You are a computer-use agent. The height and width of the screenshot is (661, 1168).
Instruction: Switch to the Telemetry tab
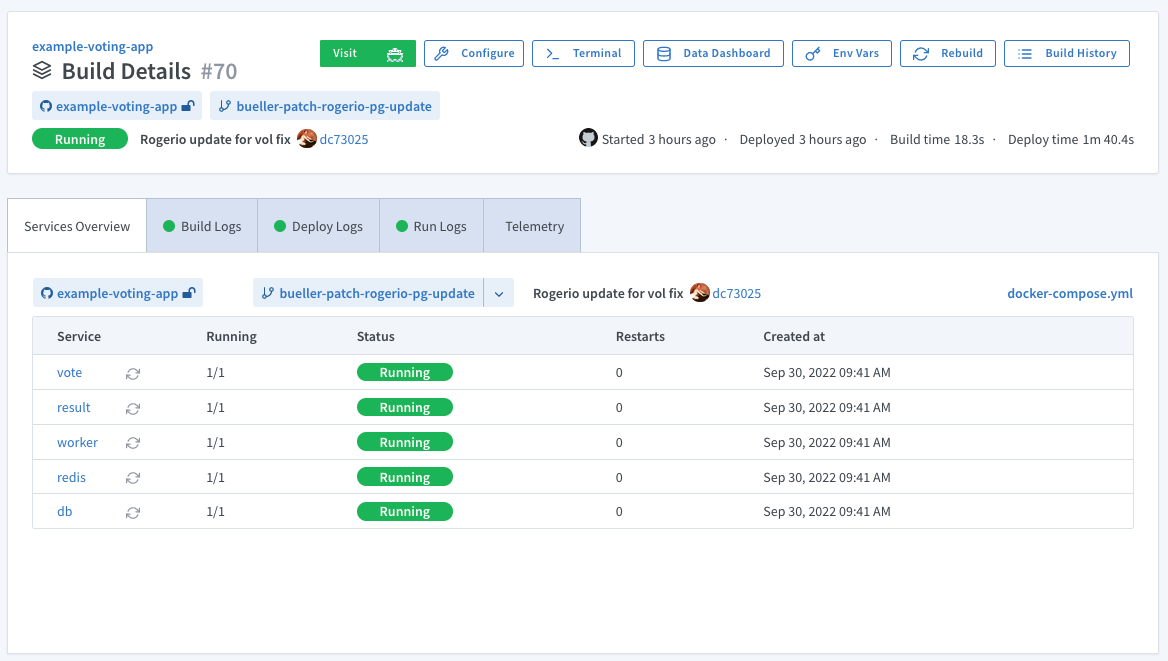[x=533, y=226]
